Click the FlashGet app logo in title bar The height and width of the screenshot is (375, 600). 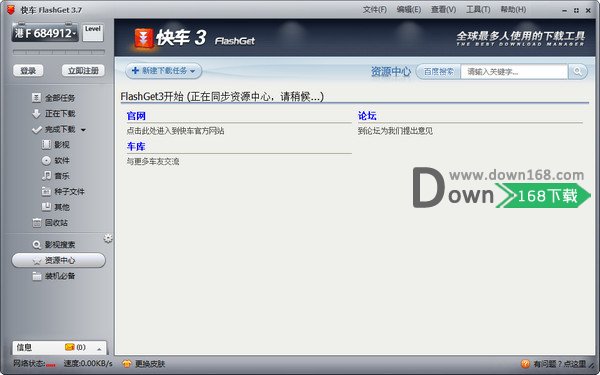[x=11, y=10]
